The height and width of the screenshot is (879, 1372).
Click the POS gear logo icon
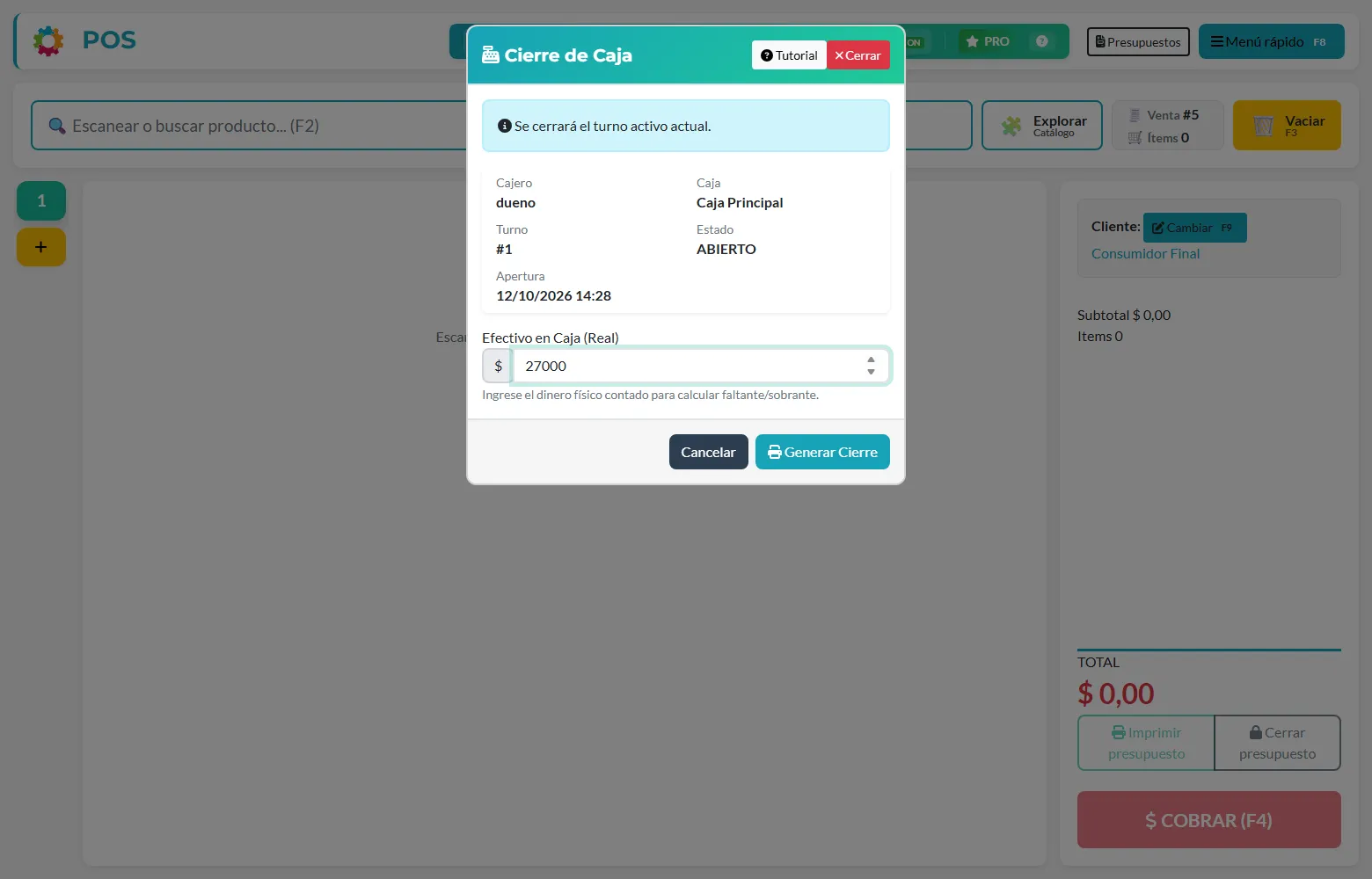[48, 40]
